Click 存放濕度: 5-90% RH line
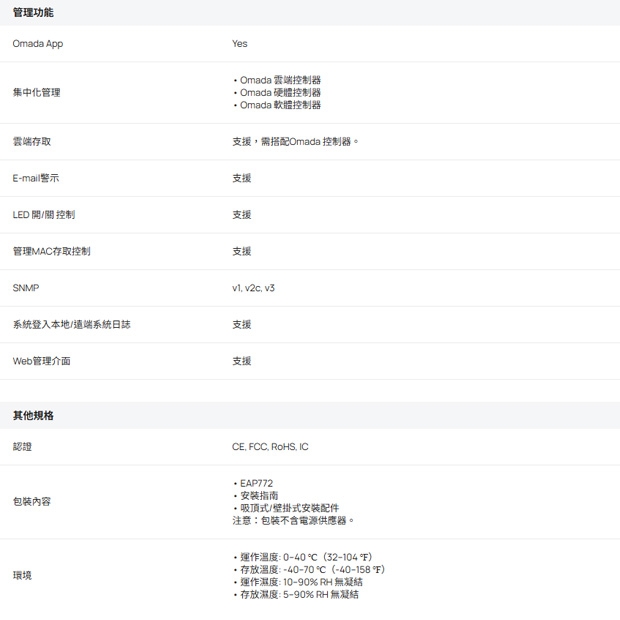 click(x=299, y=594)
